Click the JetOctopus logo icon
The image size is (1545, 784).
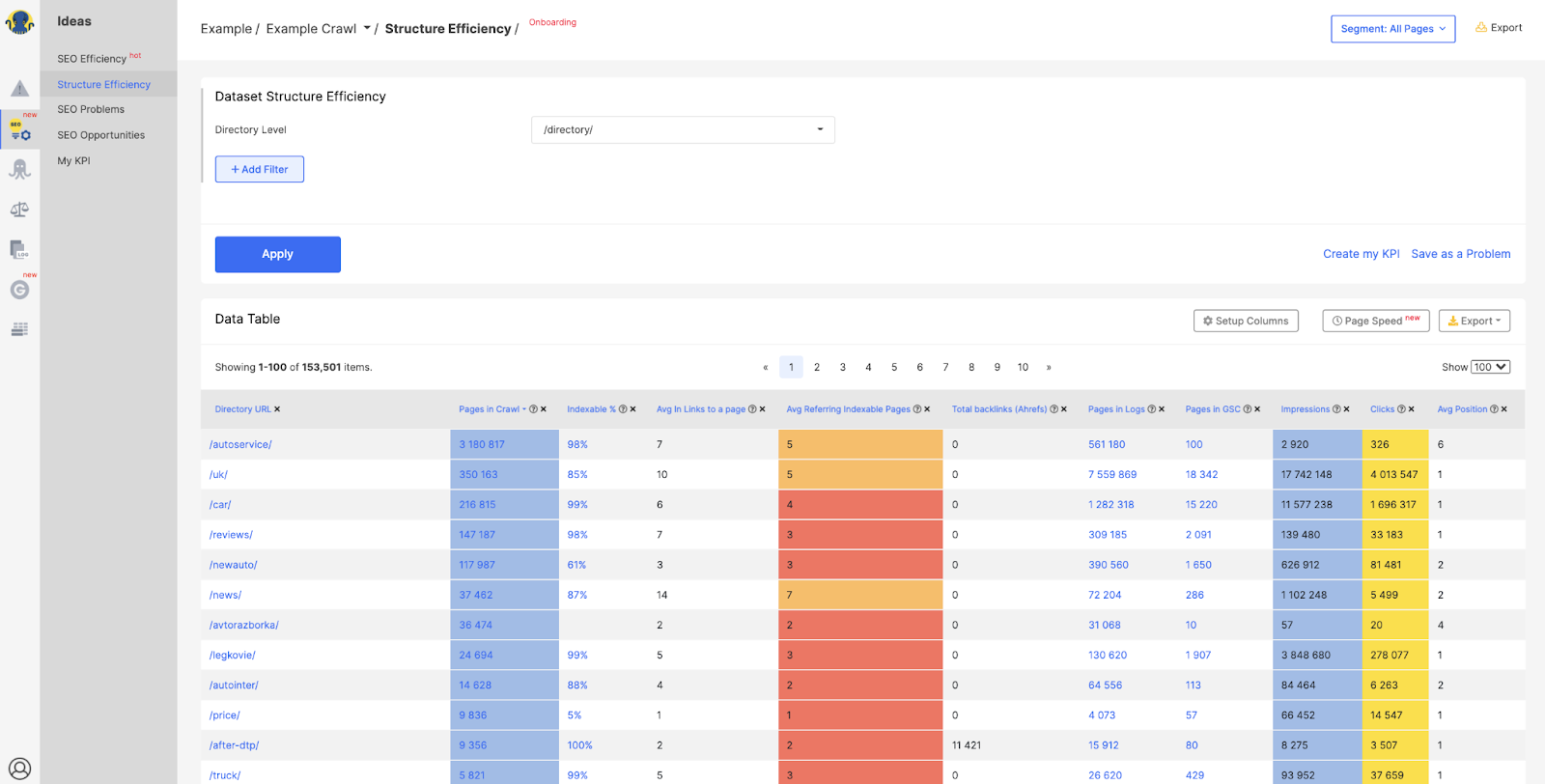(x=19, y=20)
